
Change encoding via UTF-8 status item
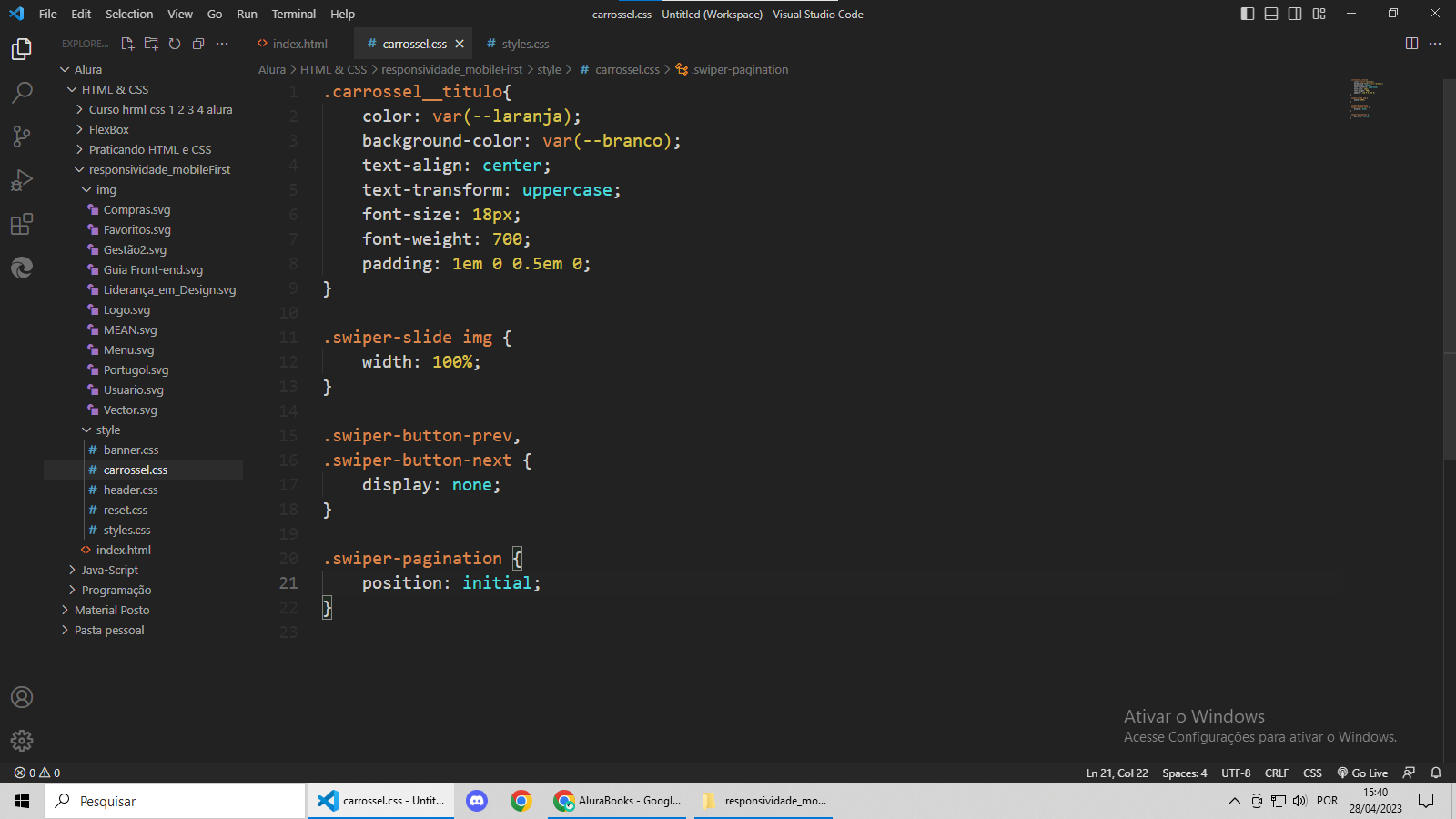[x=1235, y=773]
